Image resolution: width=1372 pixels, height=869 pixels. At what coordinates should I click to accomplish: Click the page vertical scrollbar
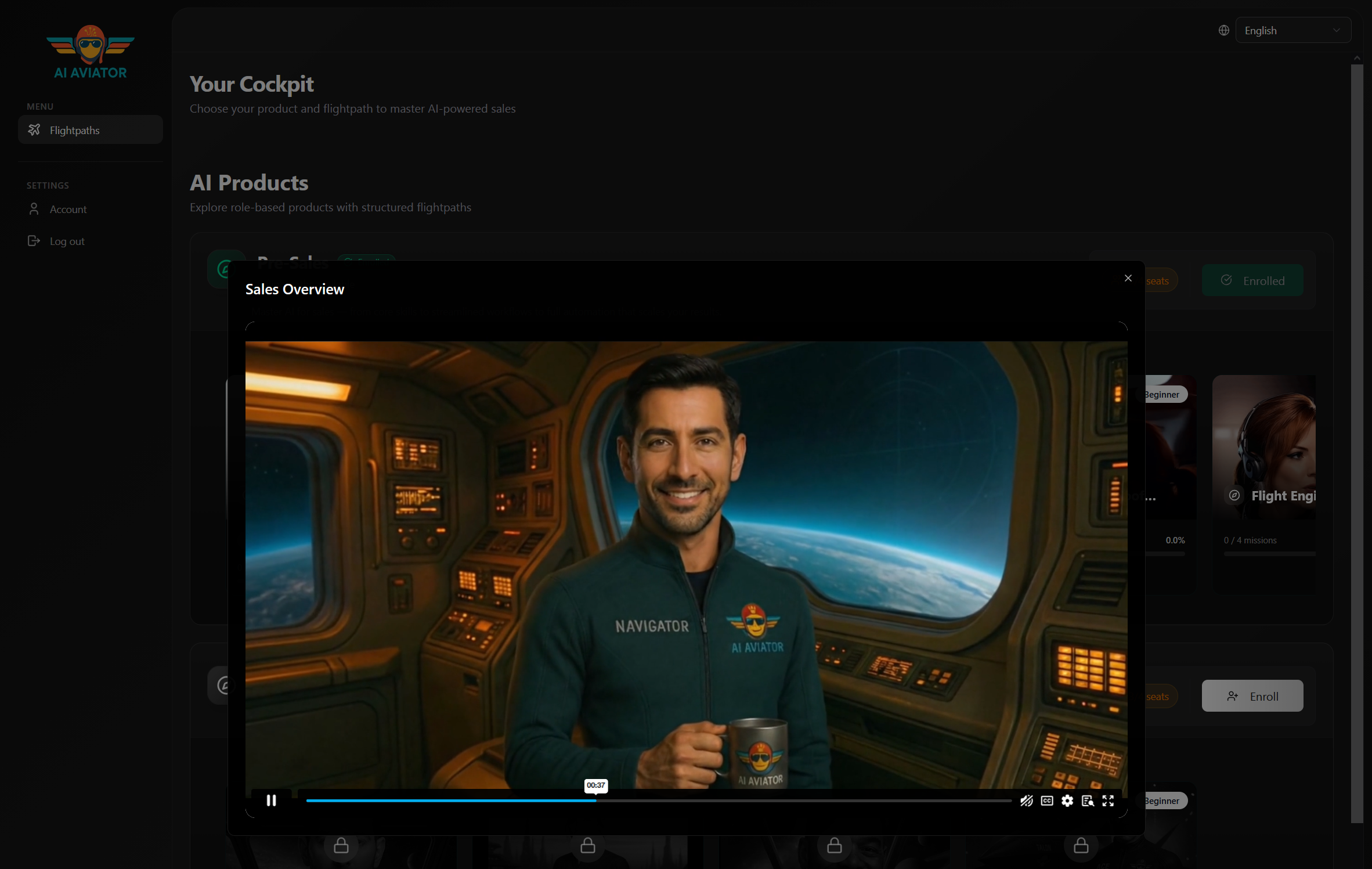pos(1356,441)
